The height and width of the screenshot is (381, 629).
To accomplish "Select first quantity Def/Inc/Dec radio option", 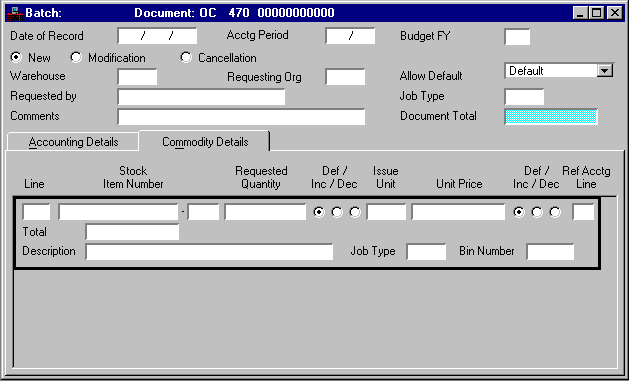I will coord(319,212).
